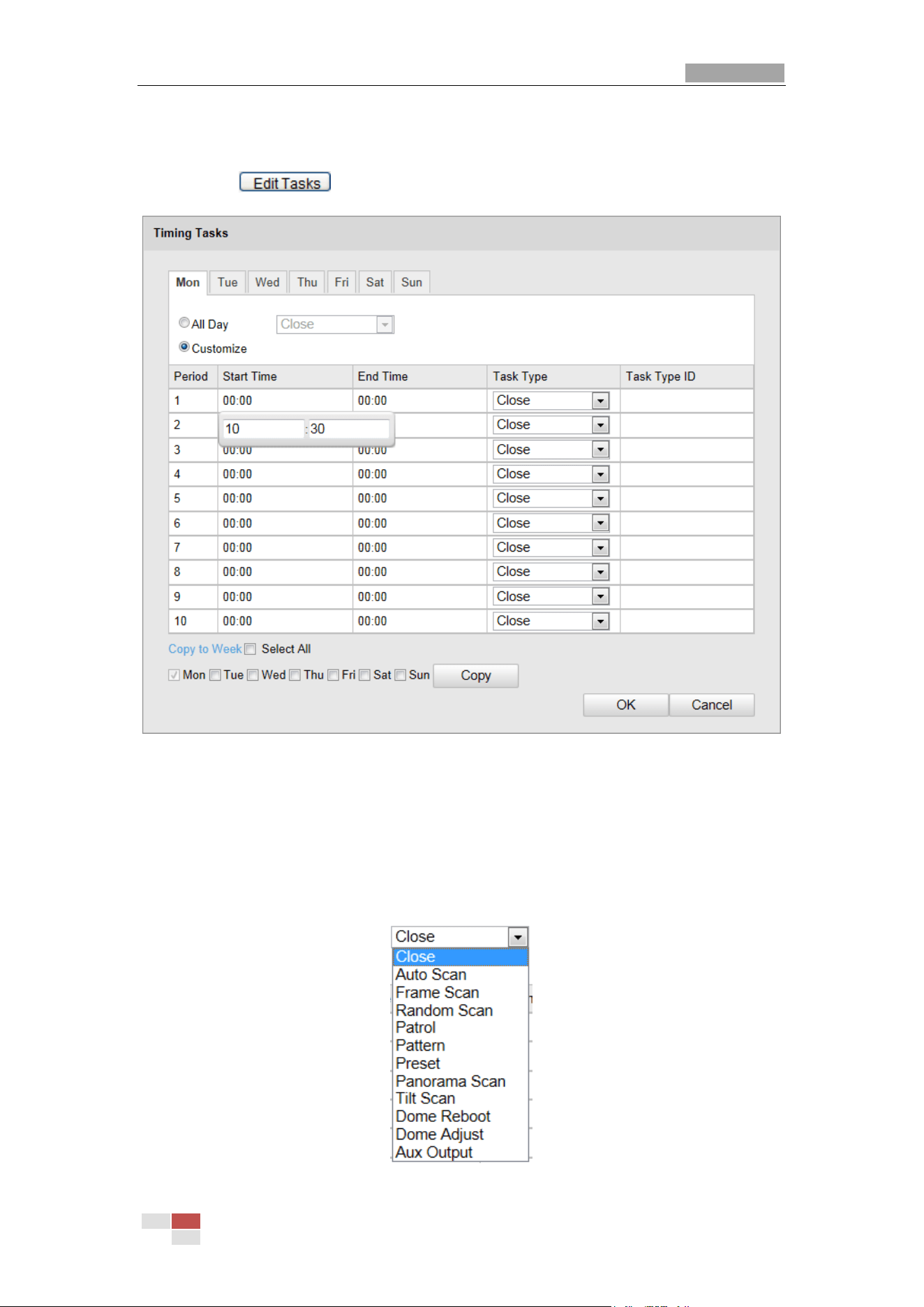
Task: Select Pattern from the task list
Action: click(x=461, y=1046)
